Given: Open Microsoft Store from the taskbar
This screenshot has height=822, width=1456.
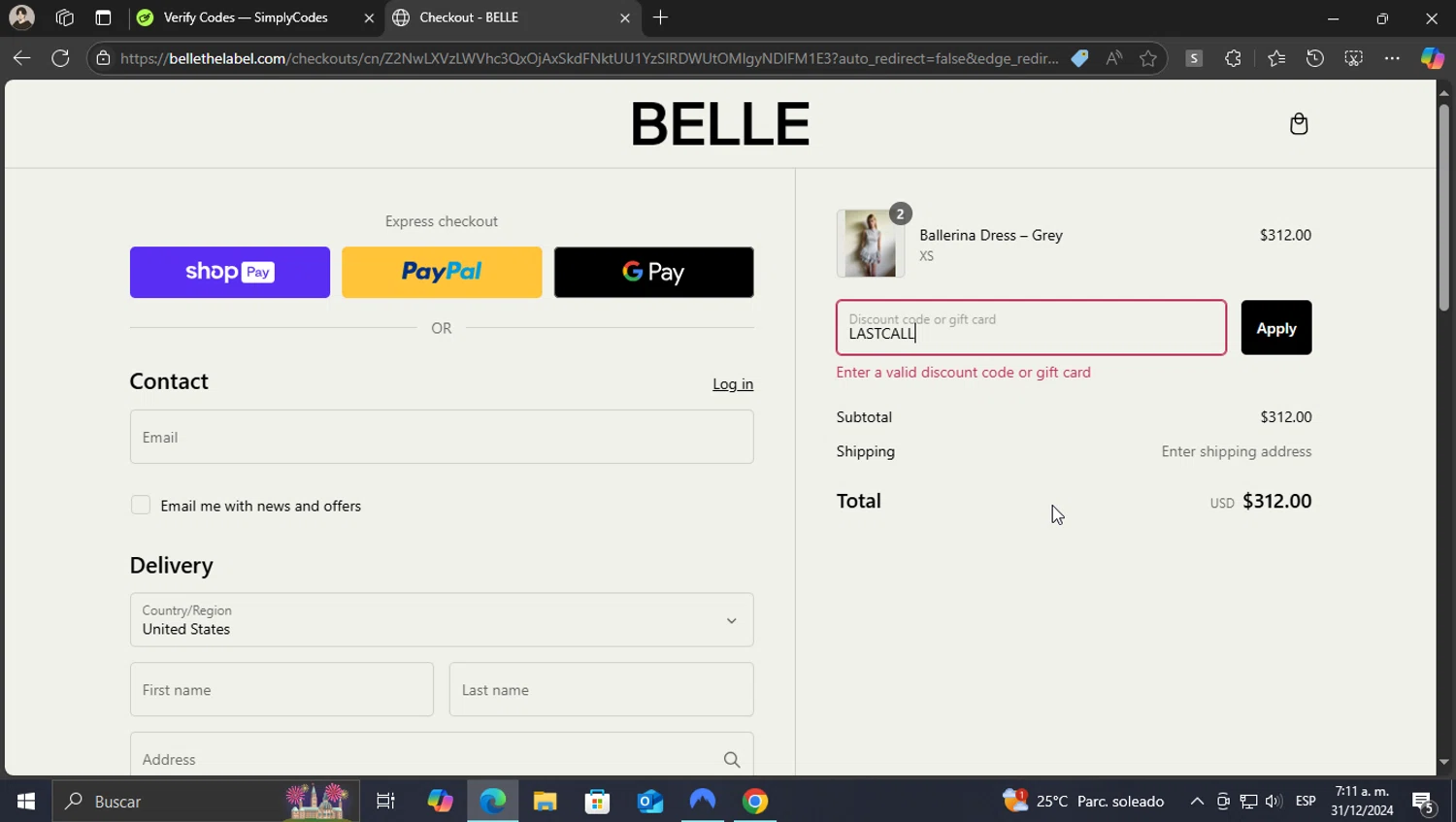Looking at the screenshot, I should [597, 801].
